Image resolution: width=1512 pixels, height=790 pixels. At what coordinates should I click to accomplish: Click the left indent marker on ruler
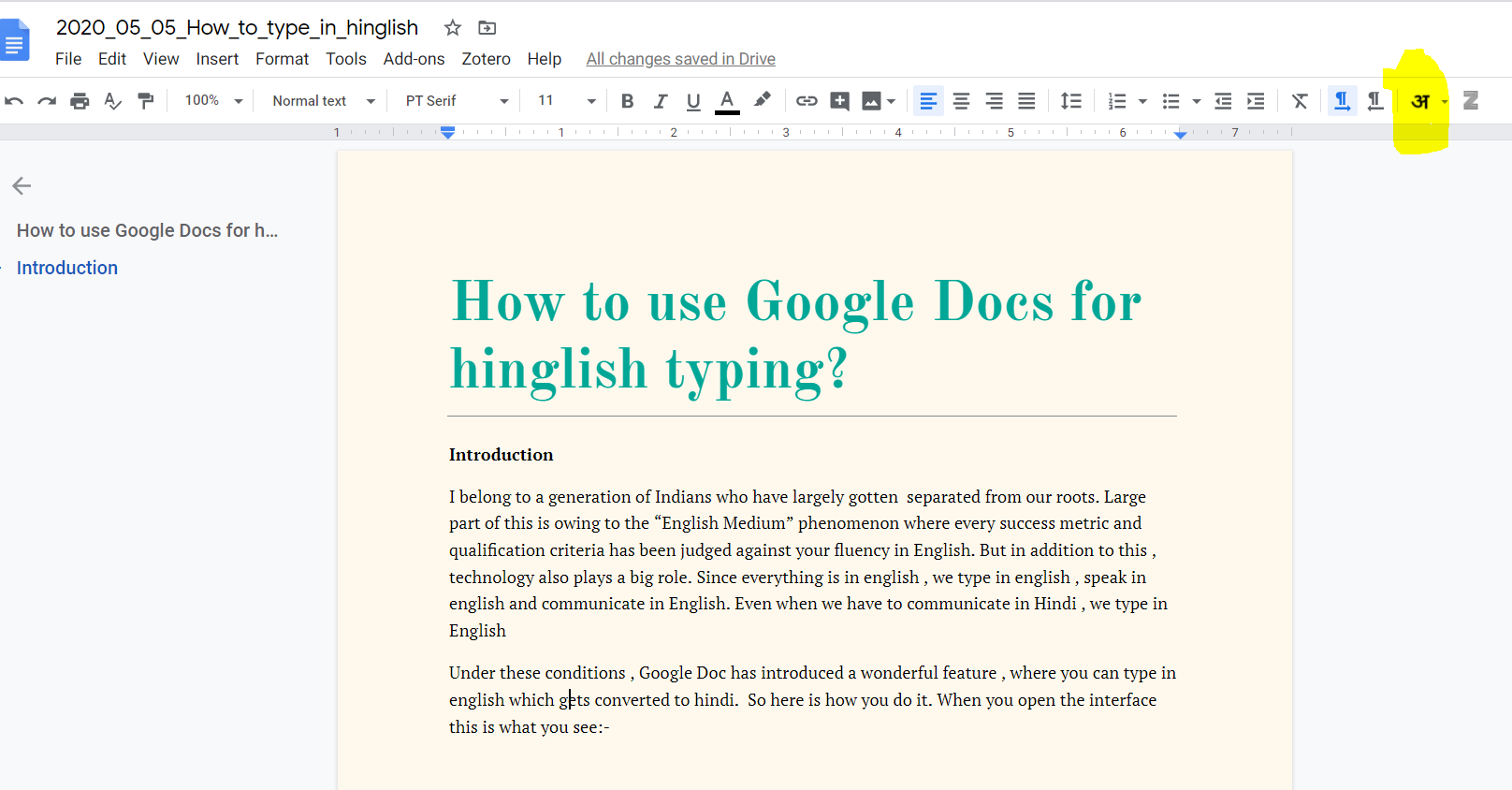pyautogui.click(x=448, y=134)
